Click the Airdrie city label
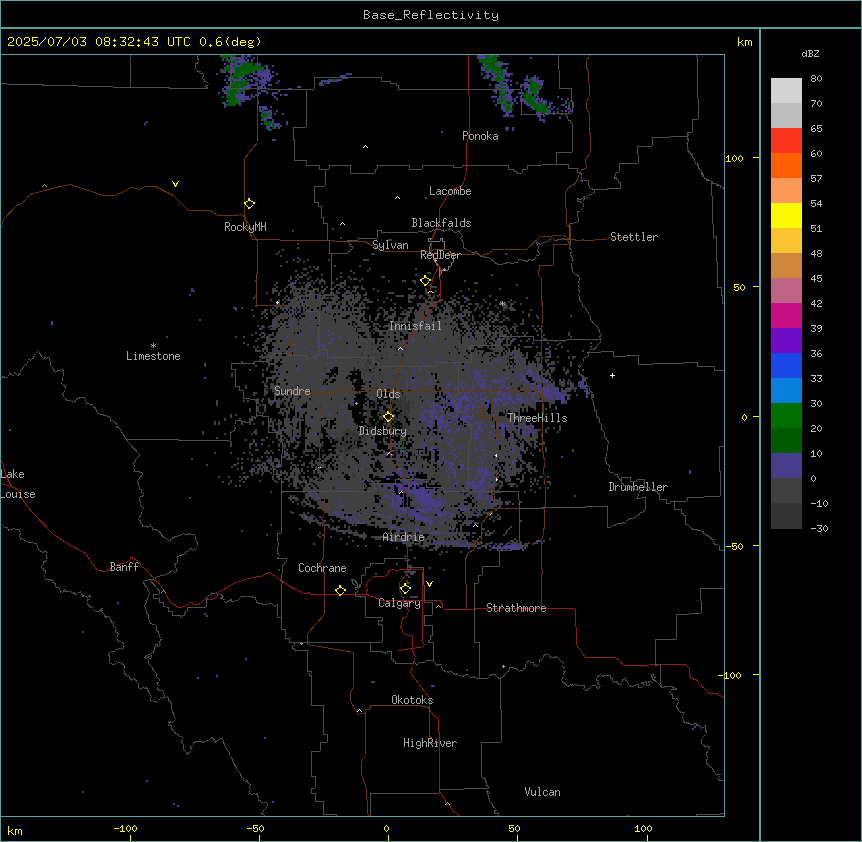The height and width of the screenshot is (842, 862). [x=404, y=538]
